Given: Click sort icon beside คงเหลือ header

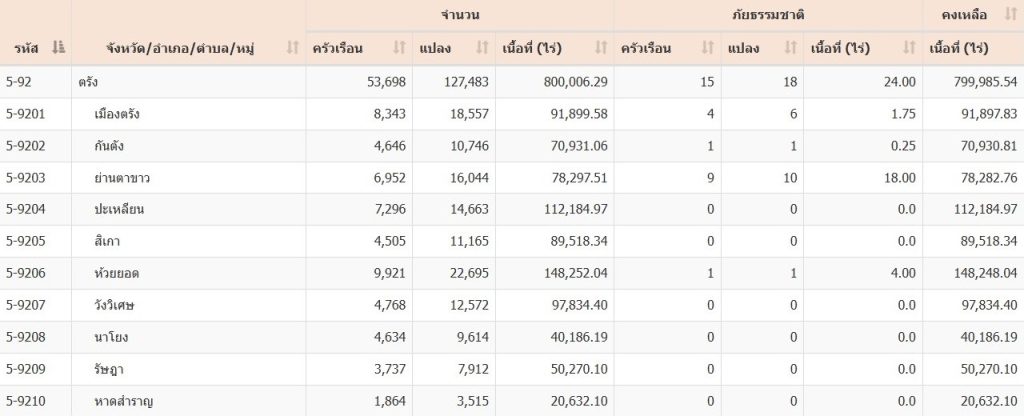Looking at the screenshot, I should tap(1011, 15).
